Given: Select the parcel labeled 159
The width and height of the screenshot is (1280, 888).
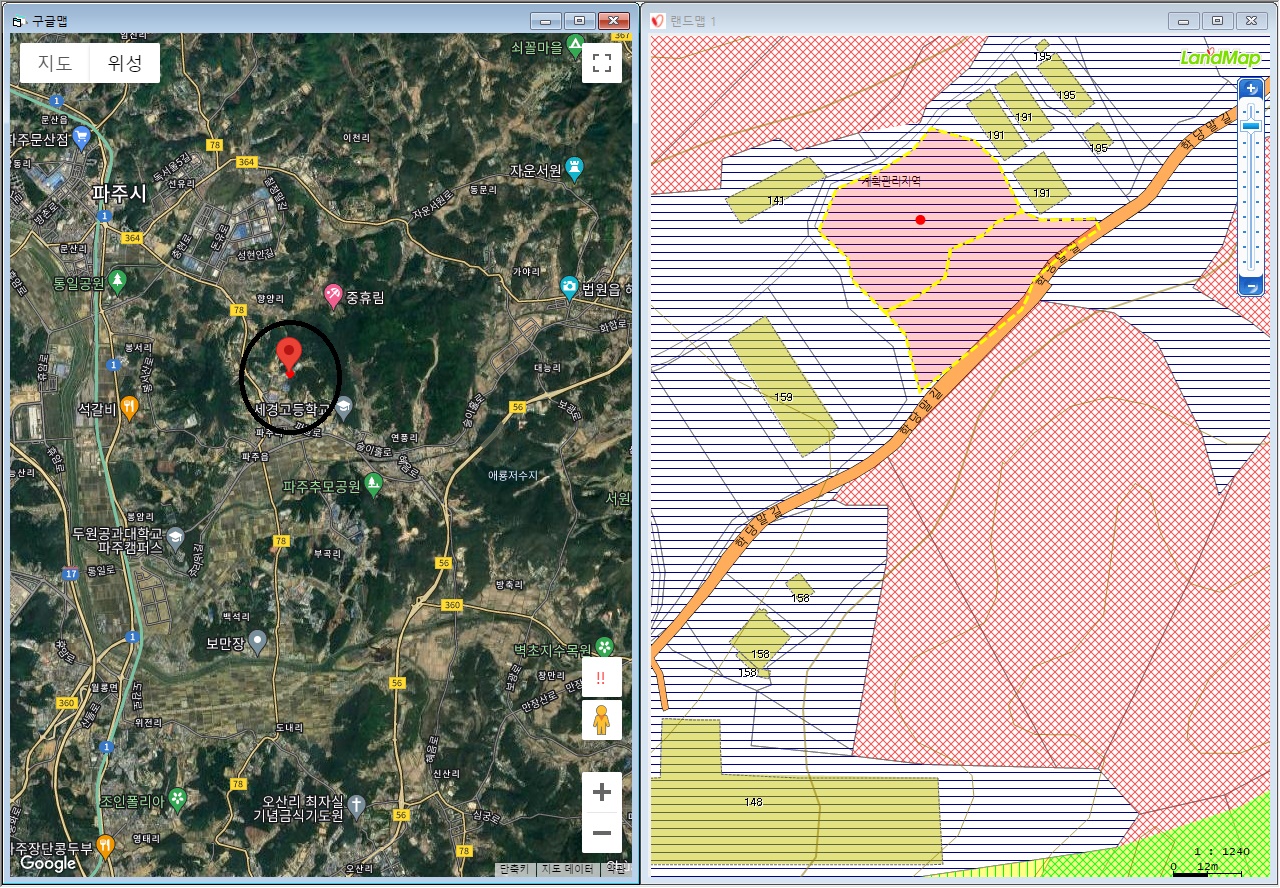Looking at the screenshot, I should coord(782,387).
